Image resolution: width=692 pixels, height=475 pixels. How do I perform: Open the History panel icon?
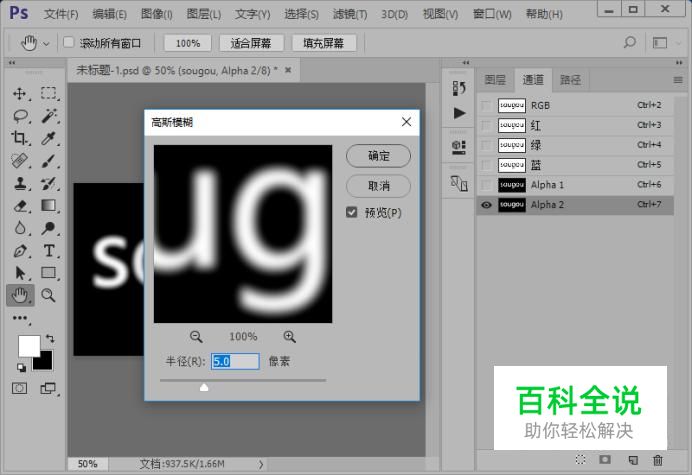(x=459, y=88)
